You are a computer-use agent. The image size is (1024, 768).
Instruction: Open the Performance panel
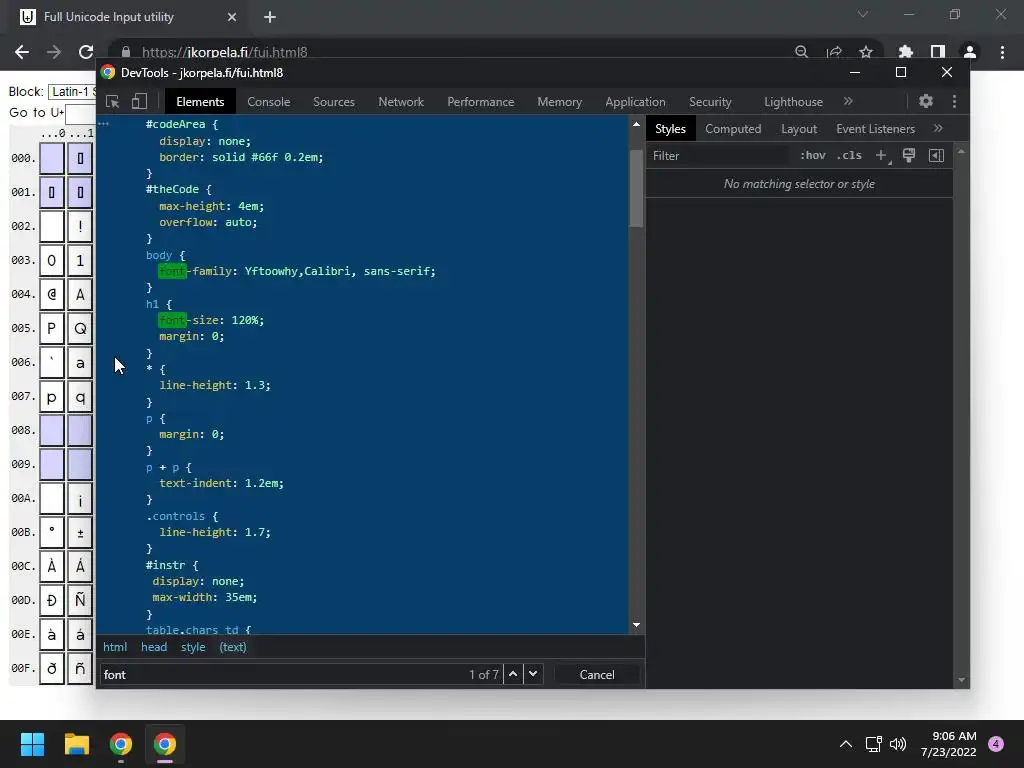pos(481,102)
